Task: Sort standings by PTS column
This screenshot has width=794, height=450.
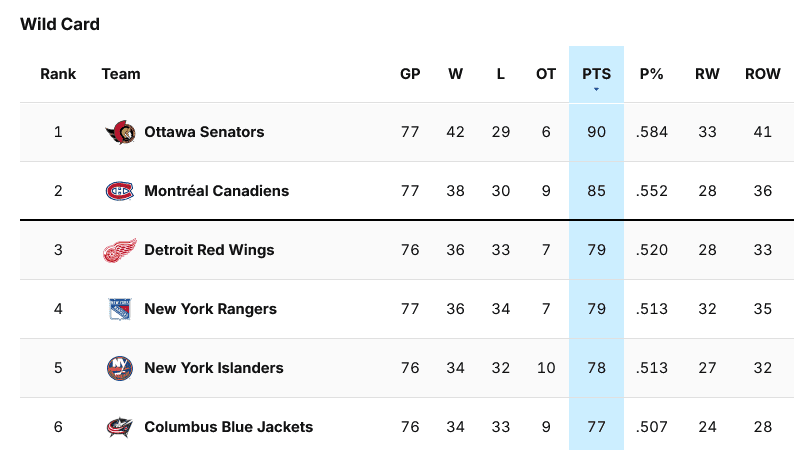Action: 597,74
